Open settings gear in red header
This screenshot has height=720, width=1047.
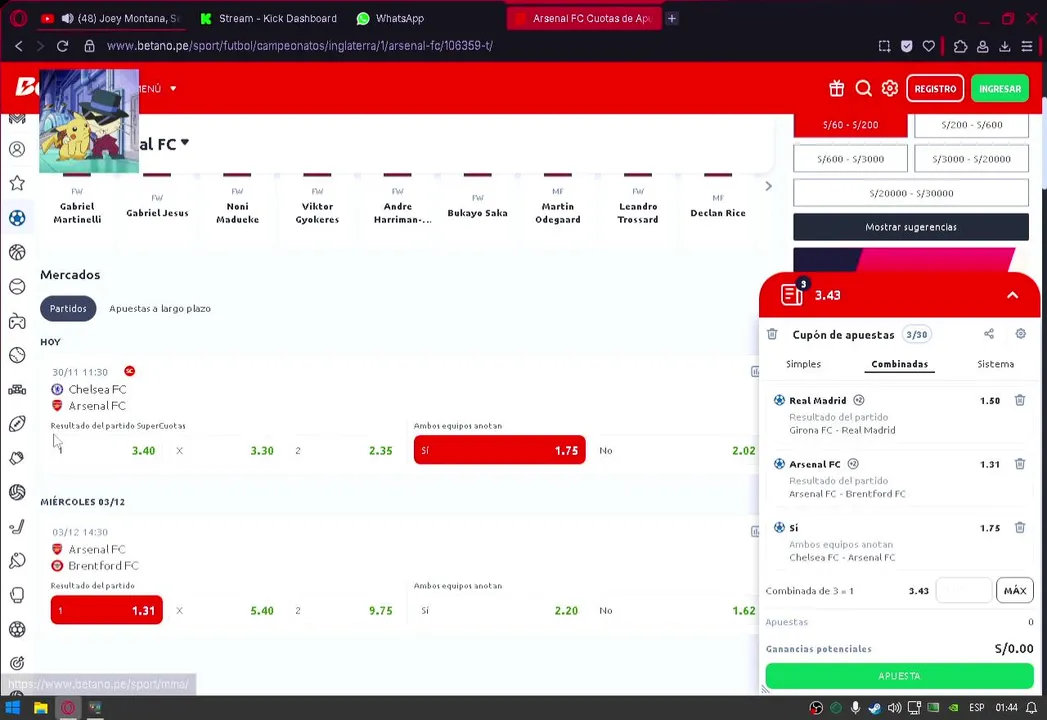tap(889, 88)
